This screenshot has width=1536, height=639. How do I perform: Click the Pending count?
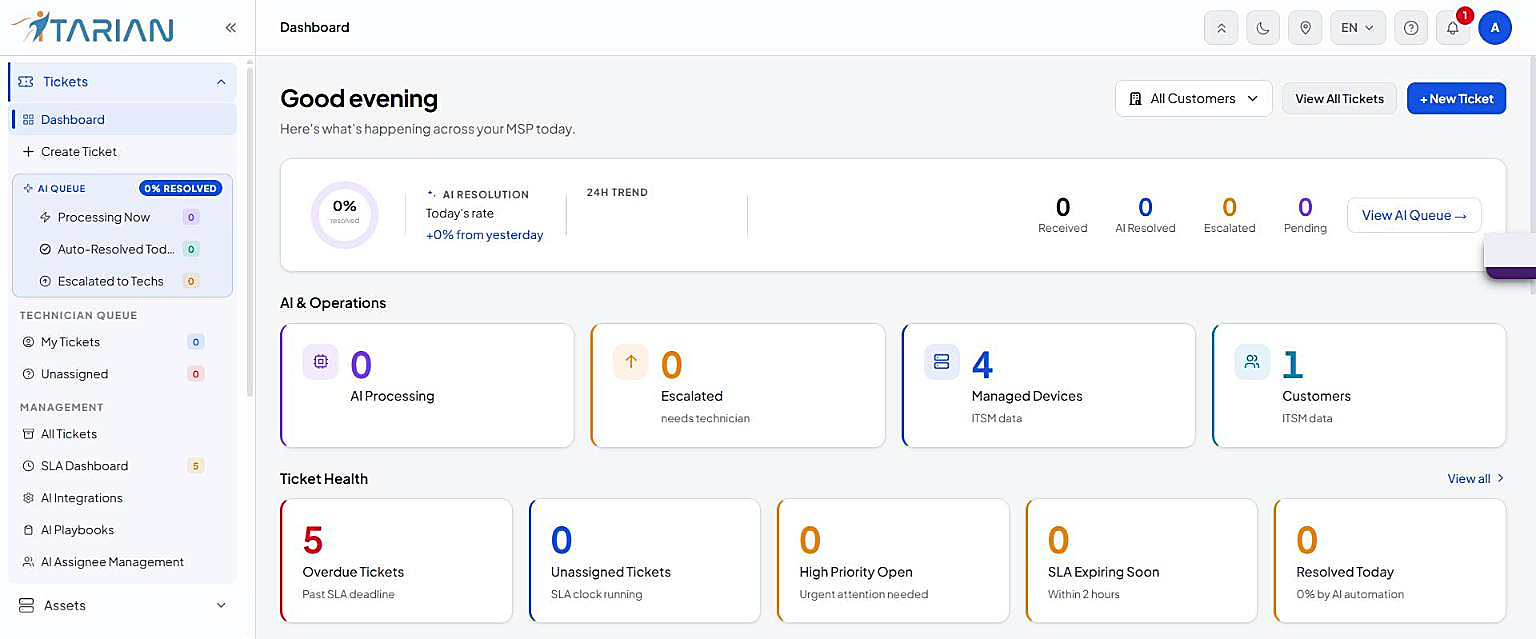tap(1305, 207)
